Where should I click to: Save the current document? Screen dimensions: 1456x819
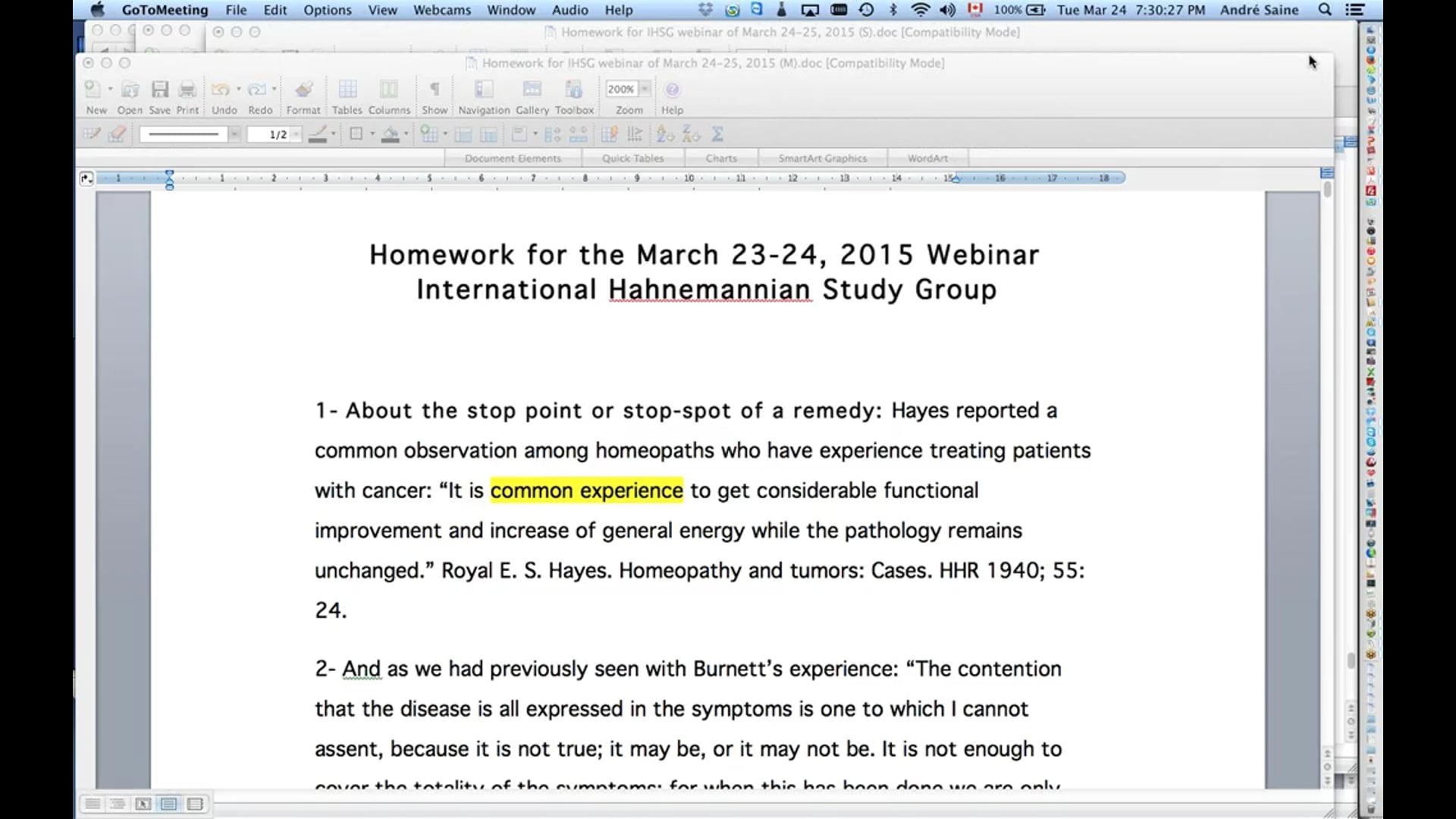tap(159, 89)
